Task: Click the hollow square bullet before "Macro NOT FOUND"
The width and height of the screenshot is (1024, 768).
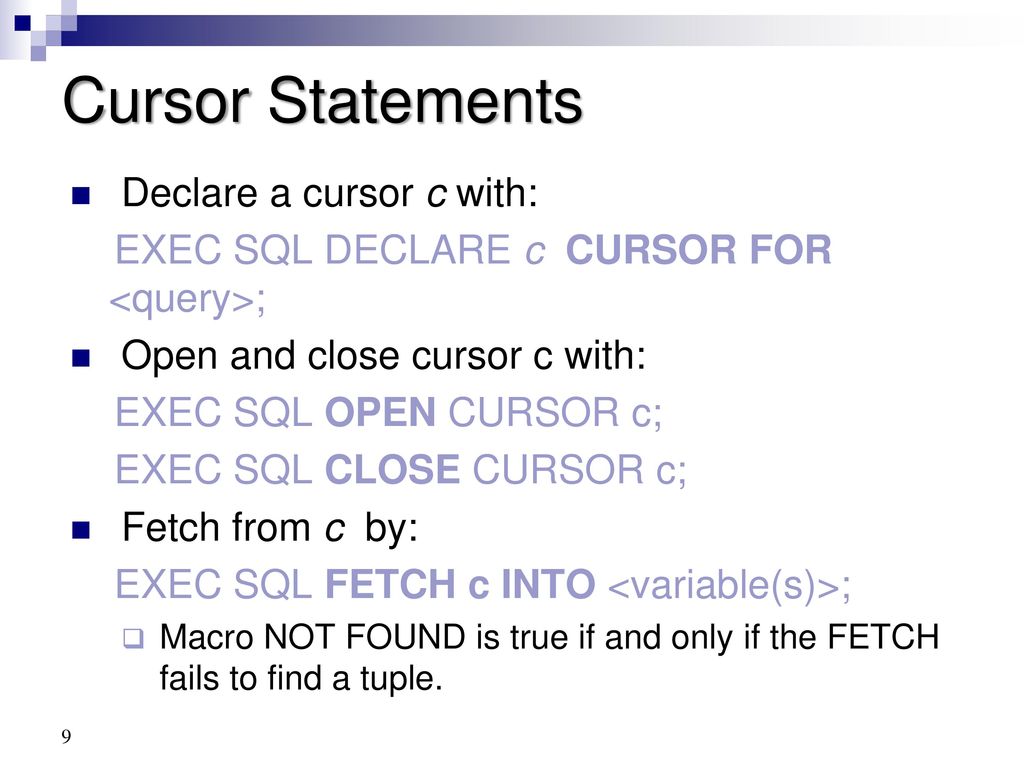Action: point(133,638)
